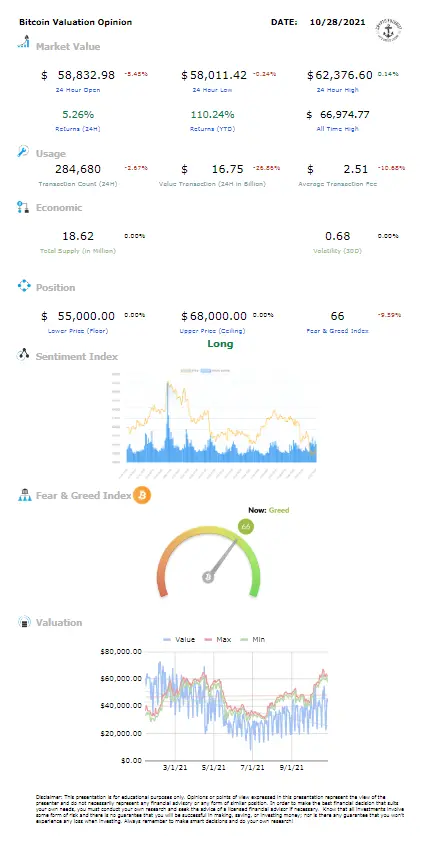
Task: Click the 55,000.00 lower price value
Action: [86, 316]
